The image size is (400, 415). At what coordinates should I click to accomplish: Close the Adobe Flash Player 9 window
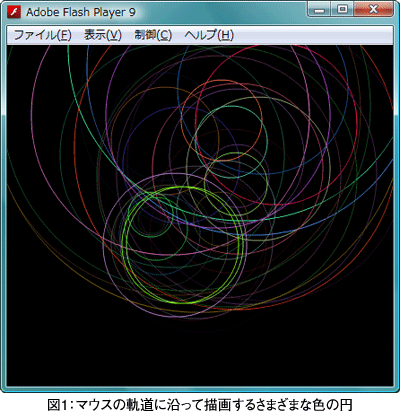point(373,10)
